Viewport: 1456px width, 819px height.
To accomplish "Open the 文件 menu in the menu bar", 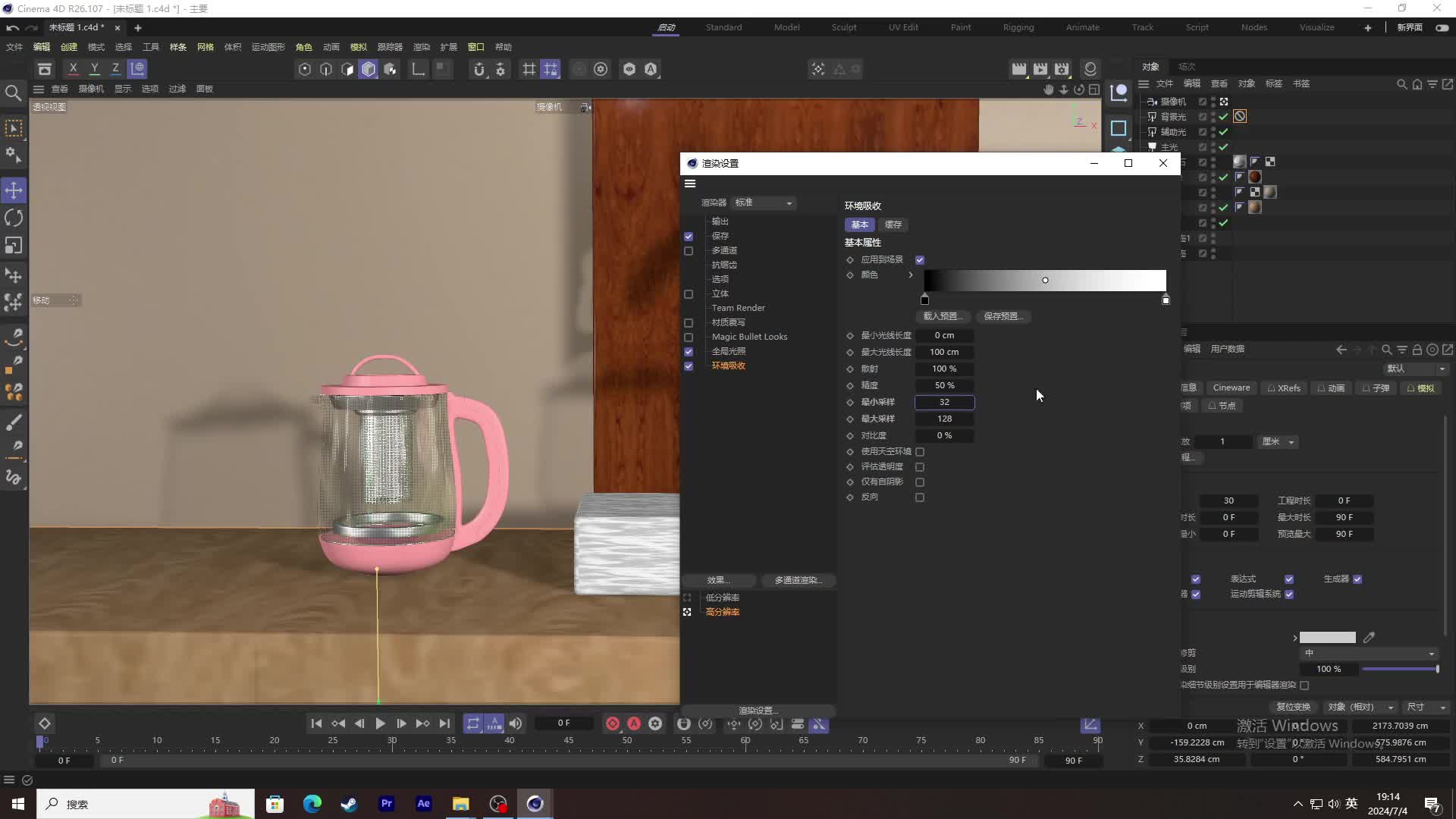I will [14, 47].
